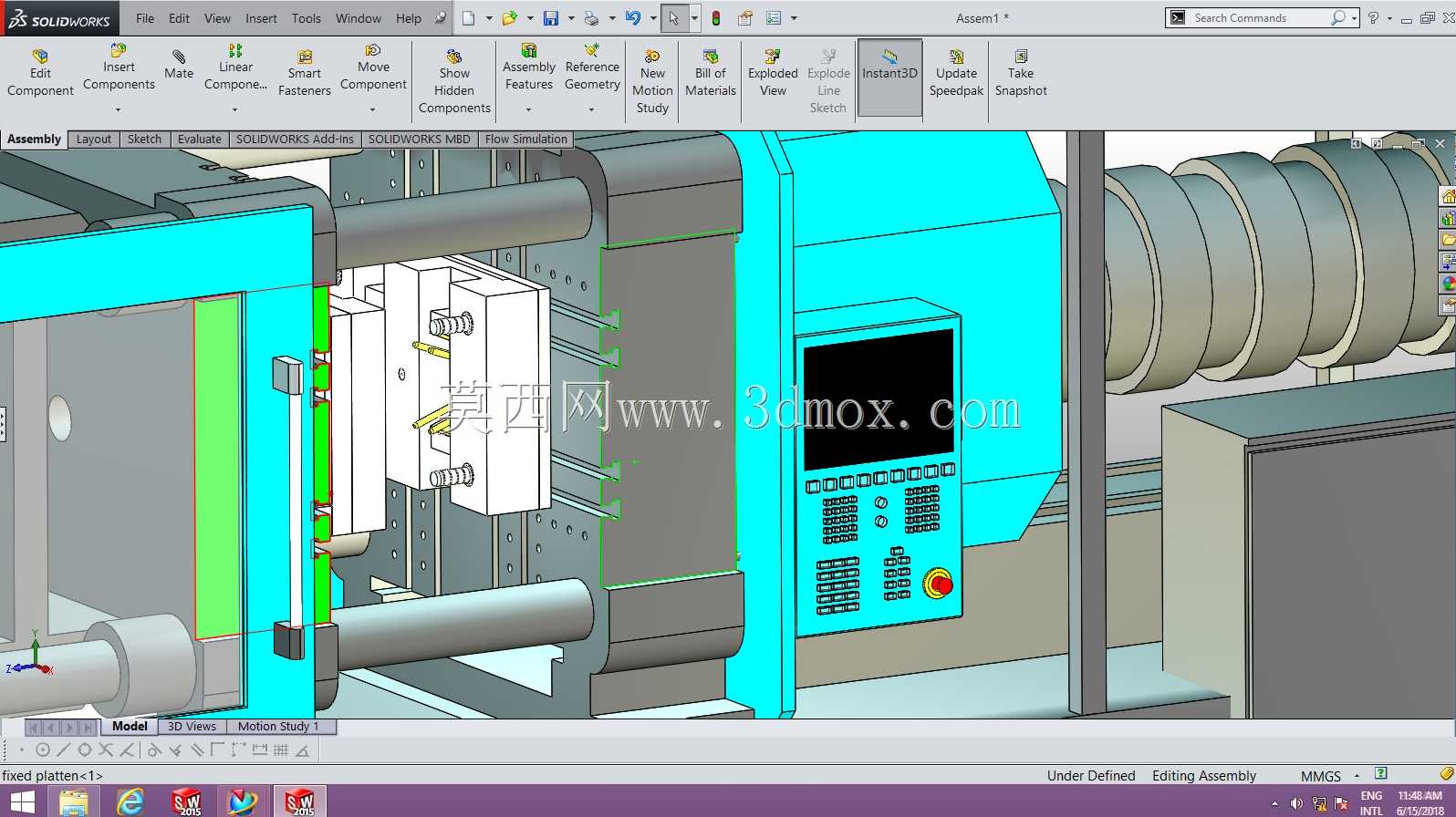Open the Save dropdown arrow
Image resolution: width=1456 pixels, height=817 pixels.
[x=571, y=18]
